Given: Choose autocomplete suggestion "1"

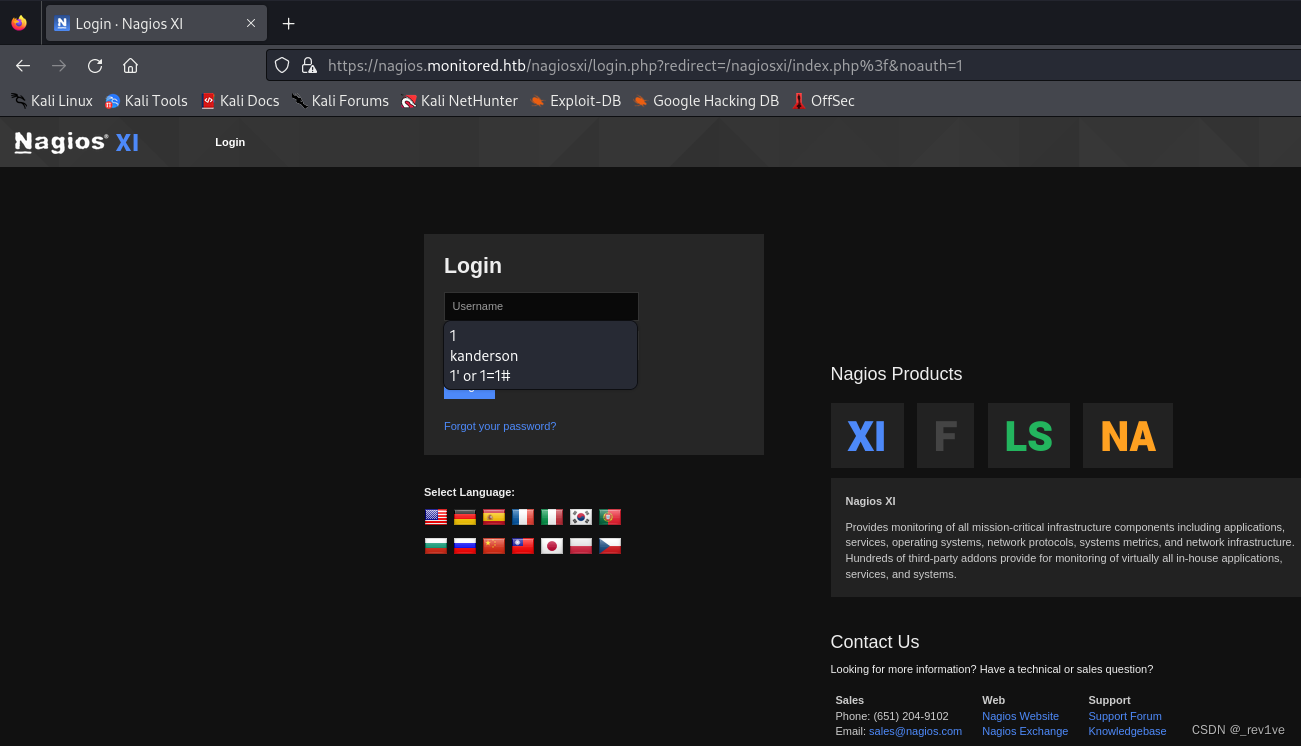Looking at the screenshot, I should point(540,336).
